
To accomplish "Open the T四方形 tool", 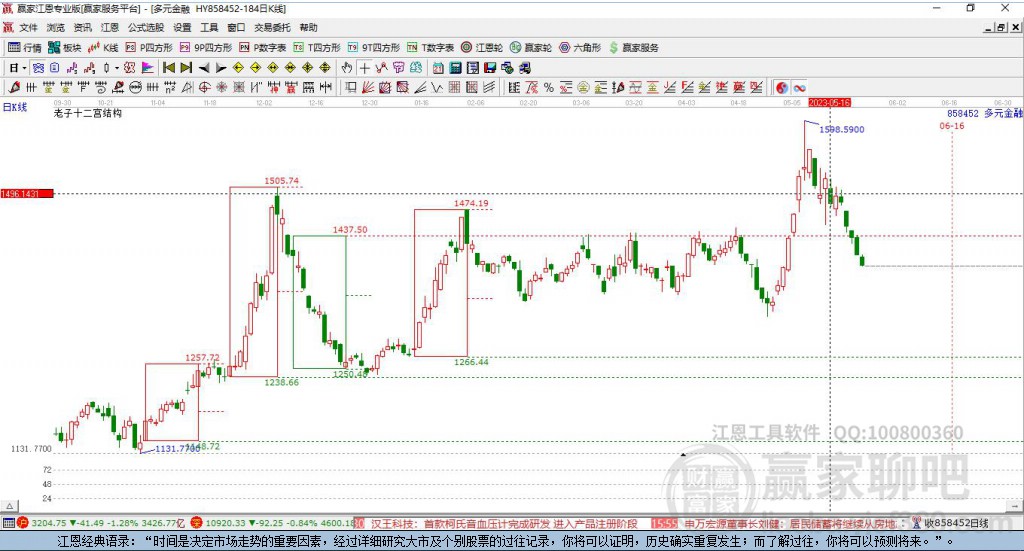I will (x=317, y=48).
